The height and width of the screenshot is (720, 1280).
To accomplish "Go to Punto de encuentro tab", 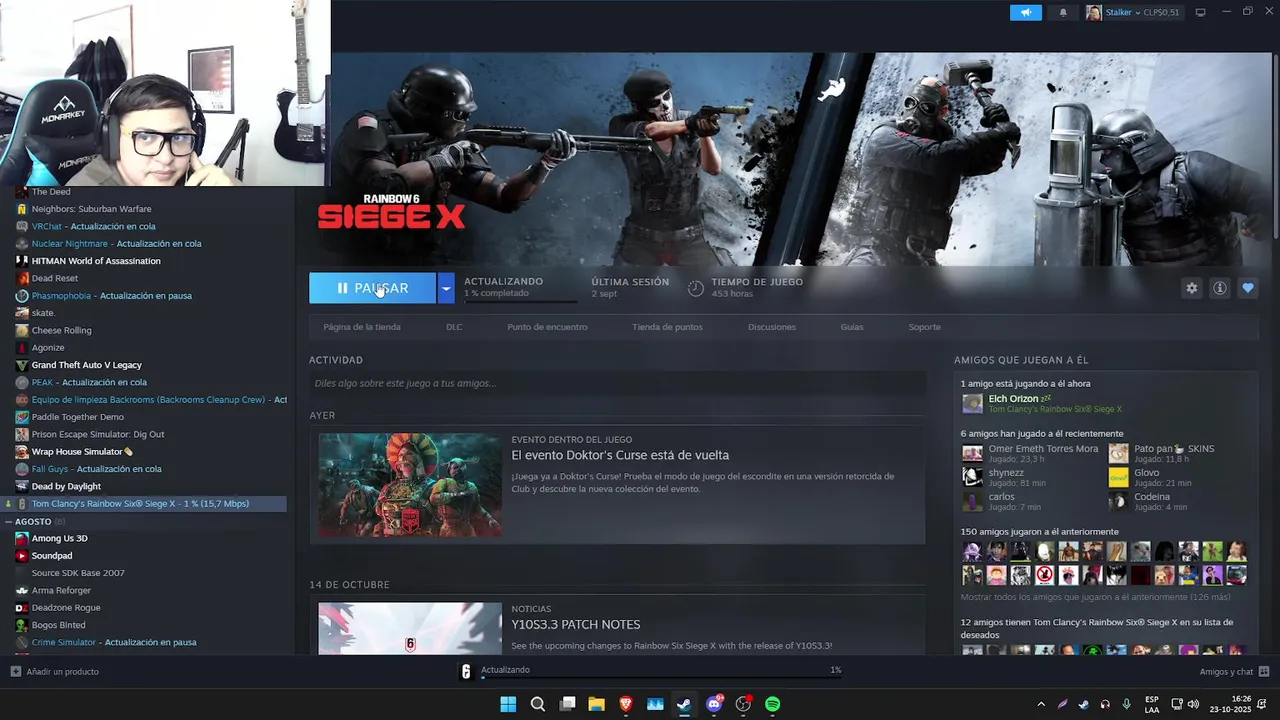I will pos(547,327).
